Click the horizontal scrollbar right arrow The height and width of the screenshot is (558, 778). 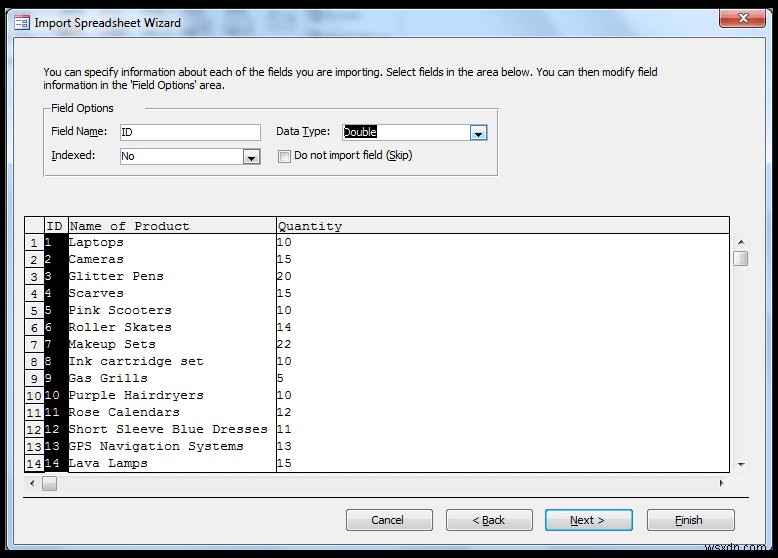pos(721,483)
